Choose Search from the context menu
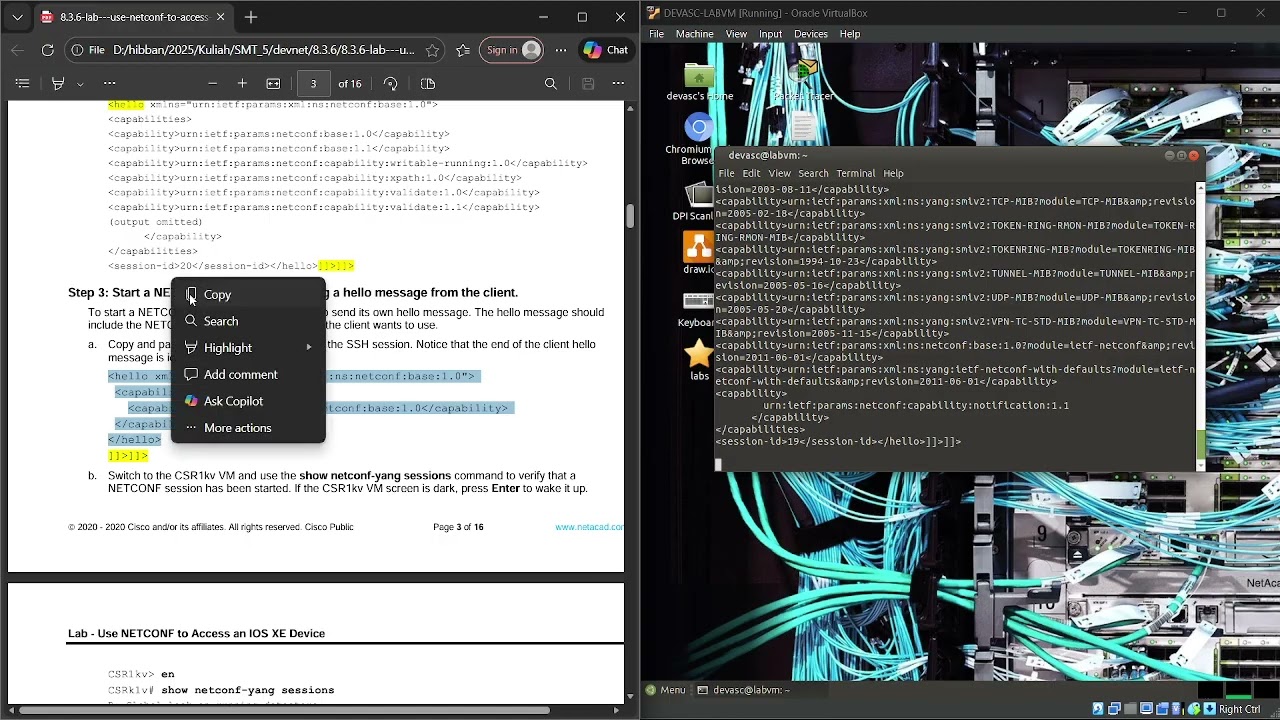1280x720 pixels. [x=248, y=321]
